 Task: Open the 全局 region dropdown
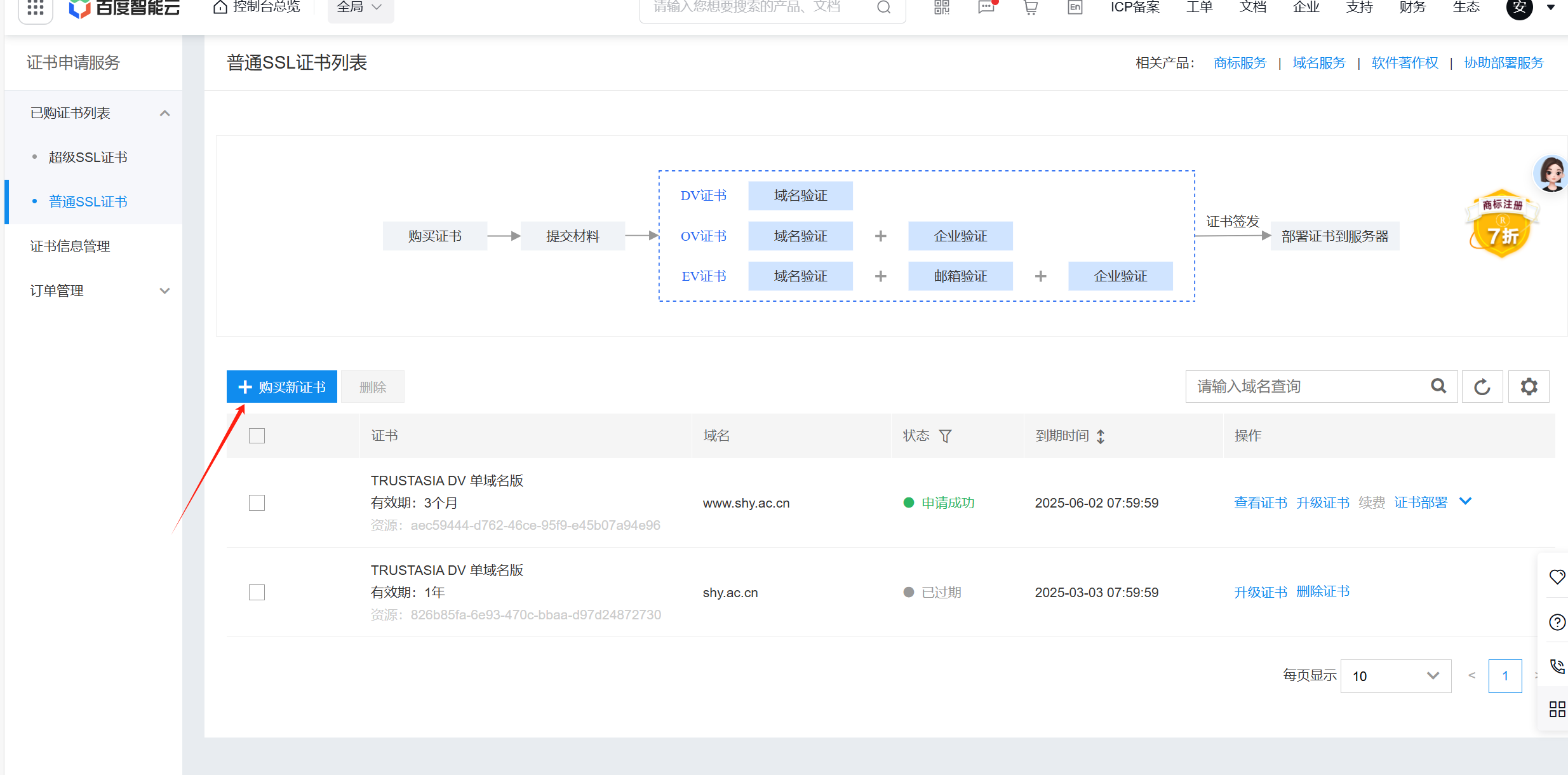[x=360, y=8]
